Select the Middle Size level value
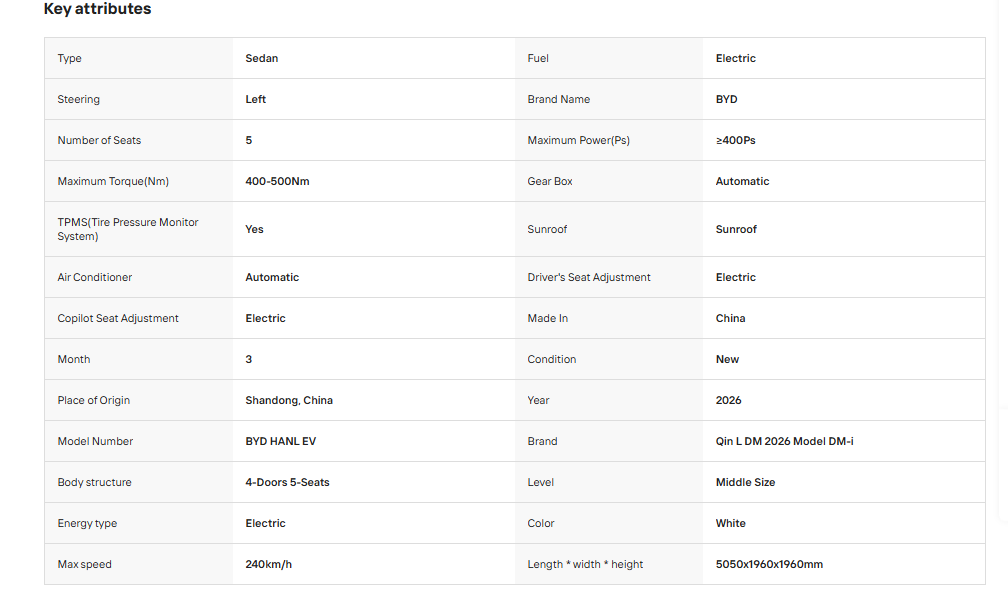This screenshot has width=1008, height=596. pyautogui.click(x=745, y=482)
